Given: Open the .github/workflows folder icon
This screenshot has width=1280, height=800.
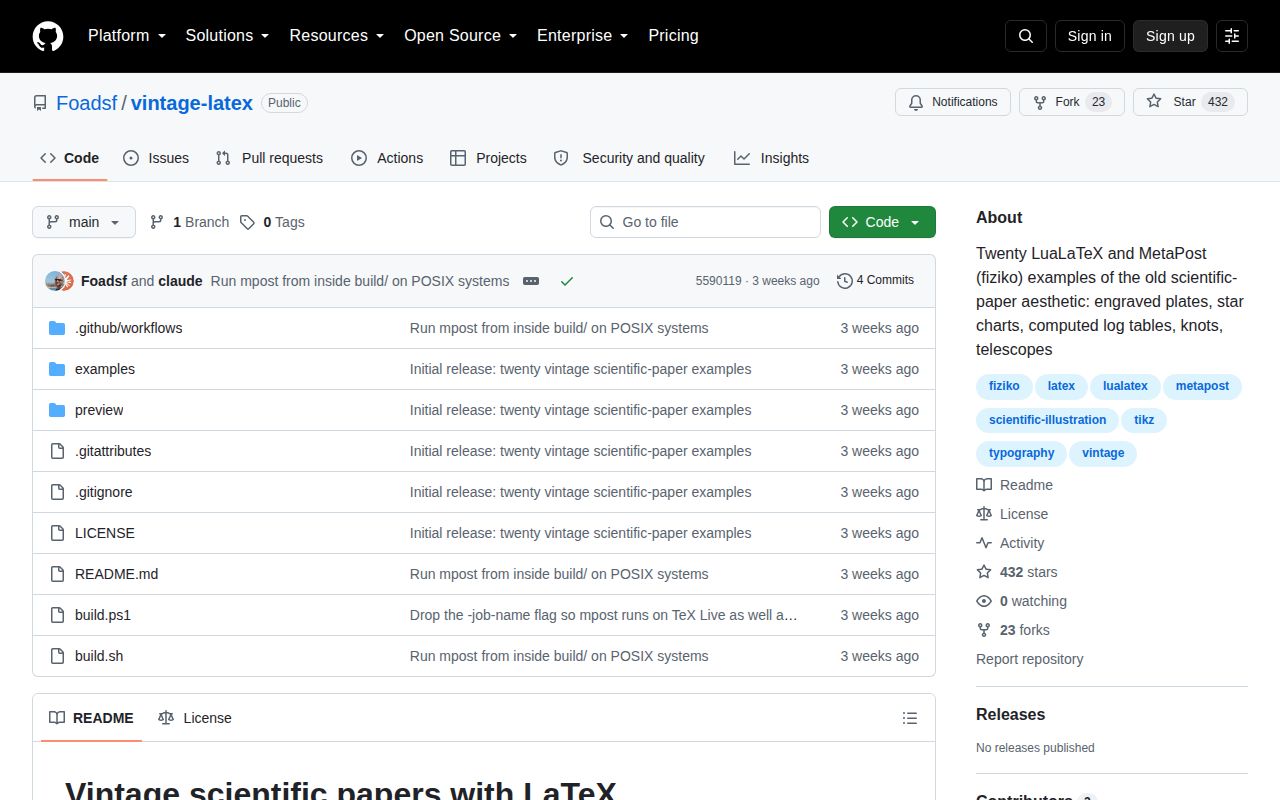Looking at the screenshot, I should 57,328.
